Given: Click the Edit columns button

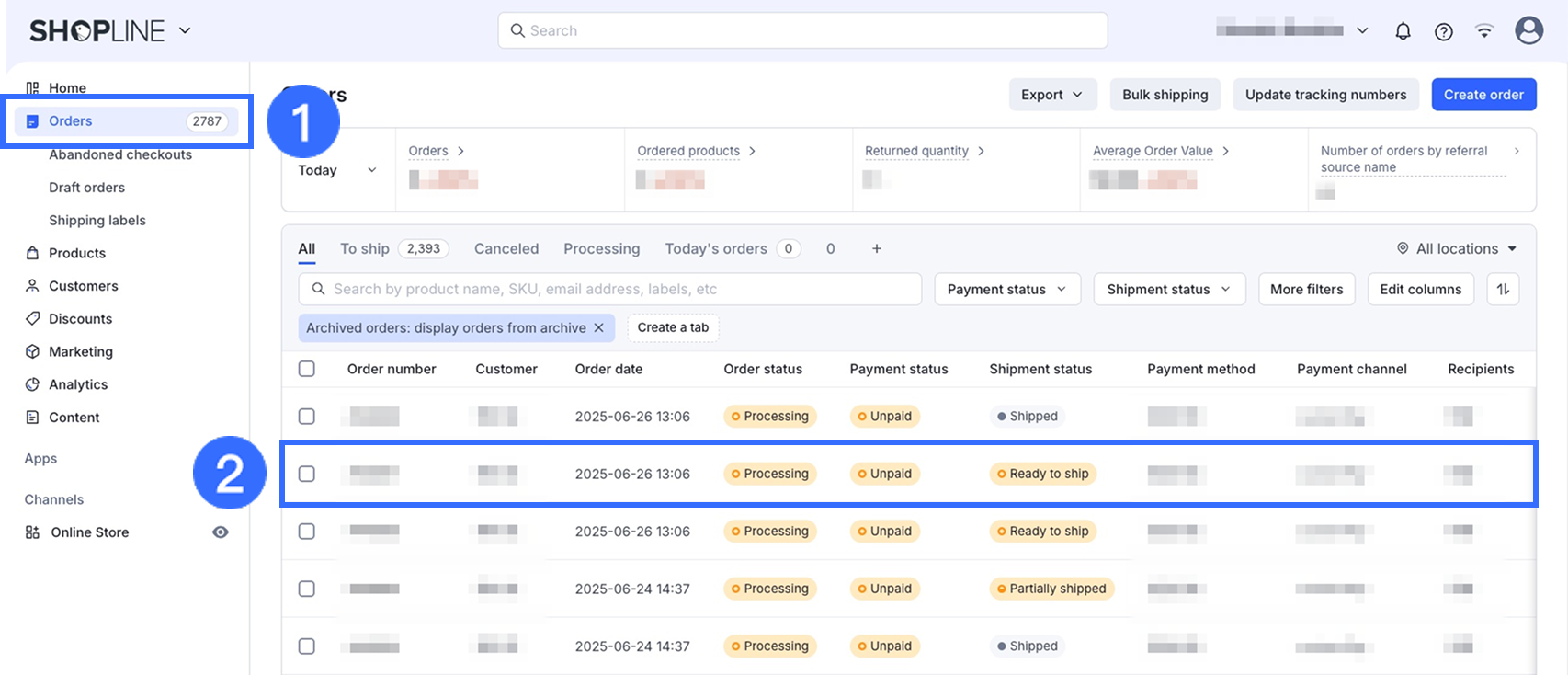Looking at the screenshot, I should (1420, 289).
